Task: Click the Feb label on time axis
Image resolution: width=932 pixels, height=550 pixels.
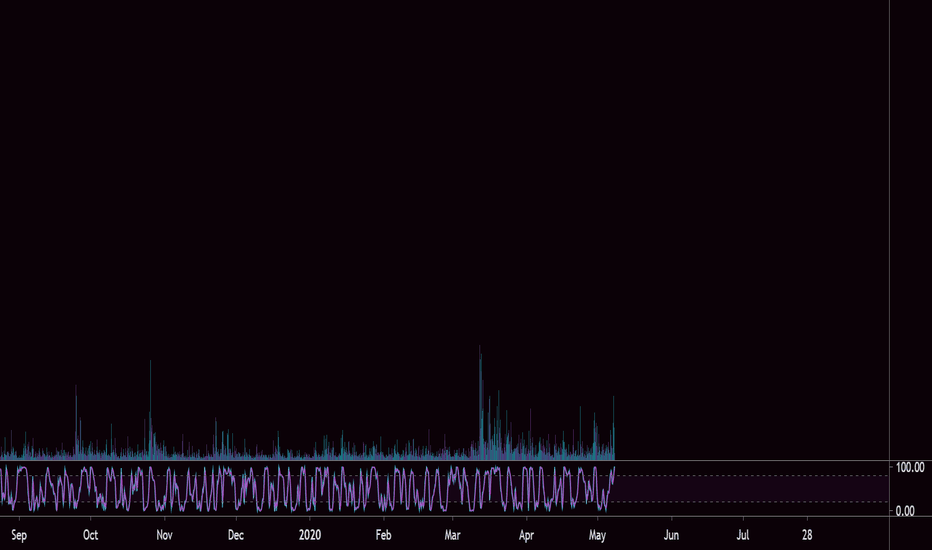Action: click(383, 535)
